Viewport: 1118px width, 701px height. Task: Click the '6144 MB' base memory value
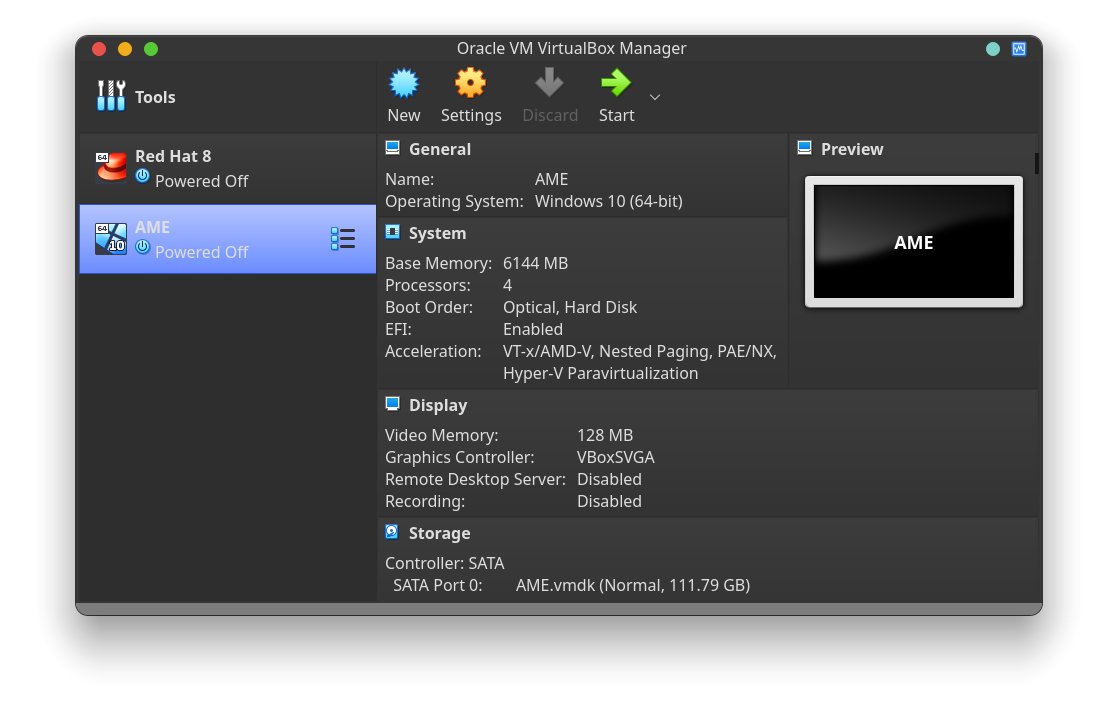[535, 263]
